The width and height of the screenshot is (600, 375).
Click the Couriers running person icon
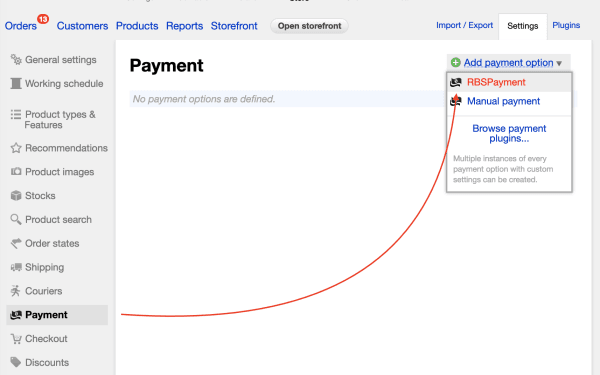[16, 291]
